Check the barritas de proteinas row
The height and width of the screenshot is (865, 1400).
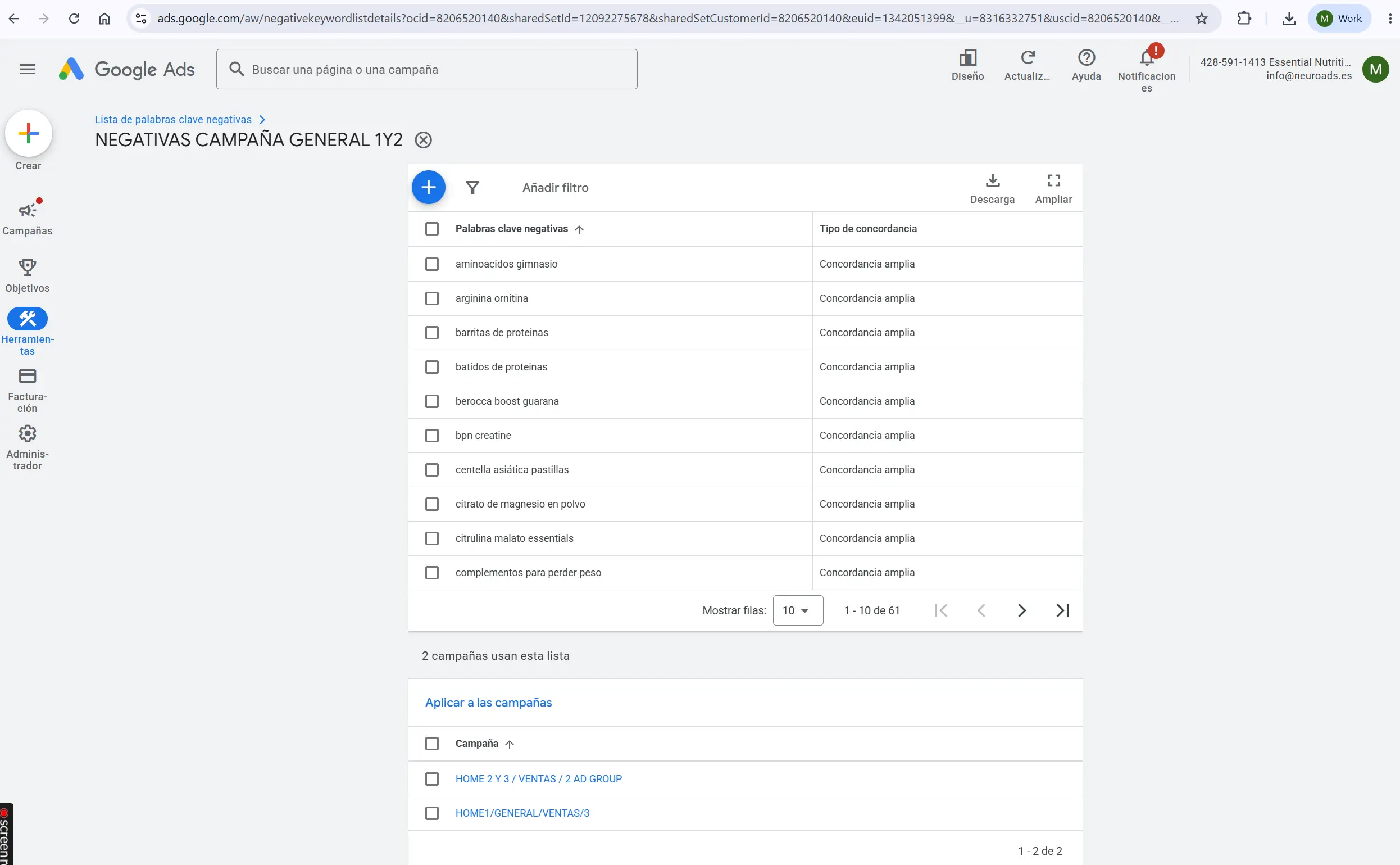tap(432, 333)
